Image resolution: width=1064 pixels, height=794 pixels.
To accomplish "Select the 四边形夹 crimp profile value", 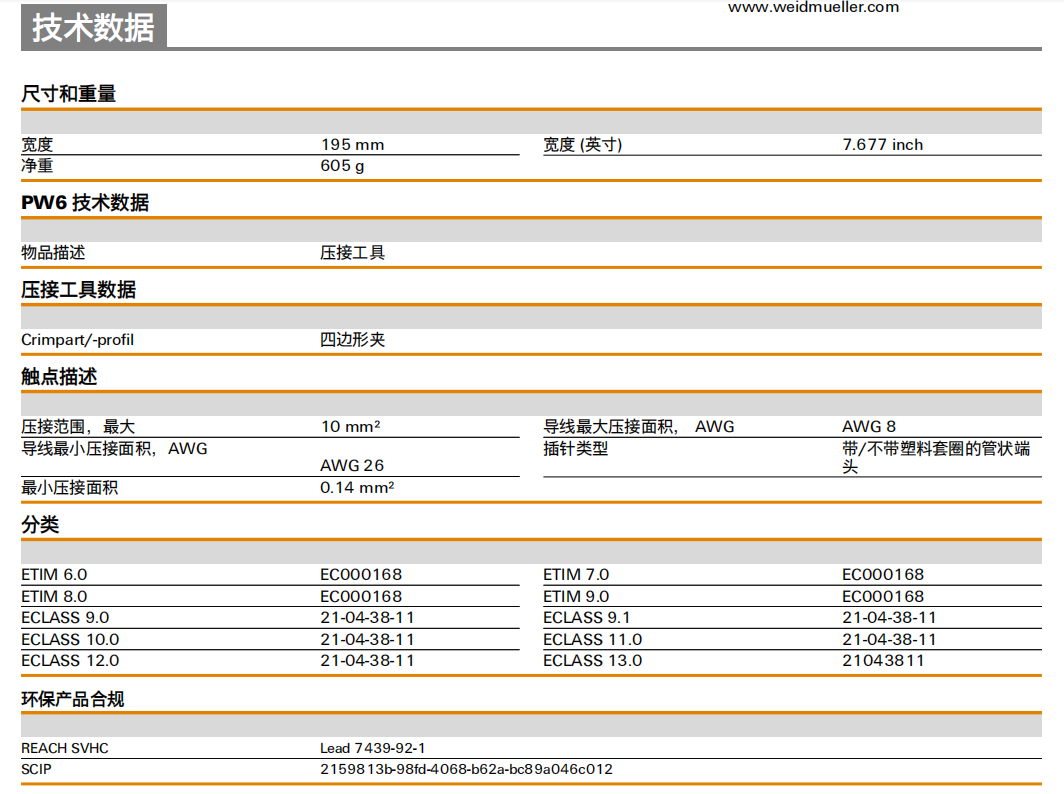I will click(352, 340).
